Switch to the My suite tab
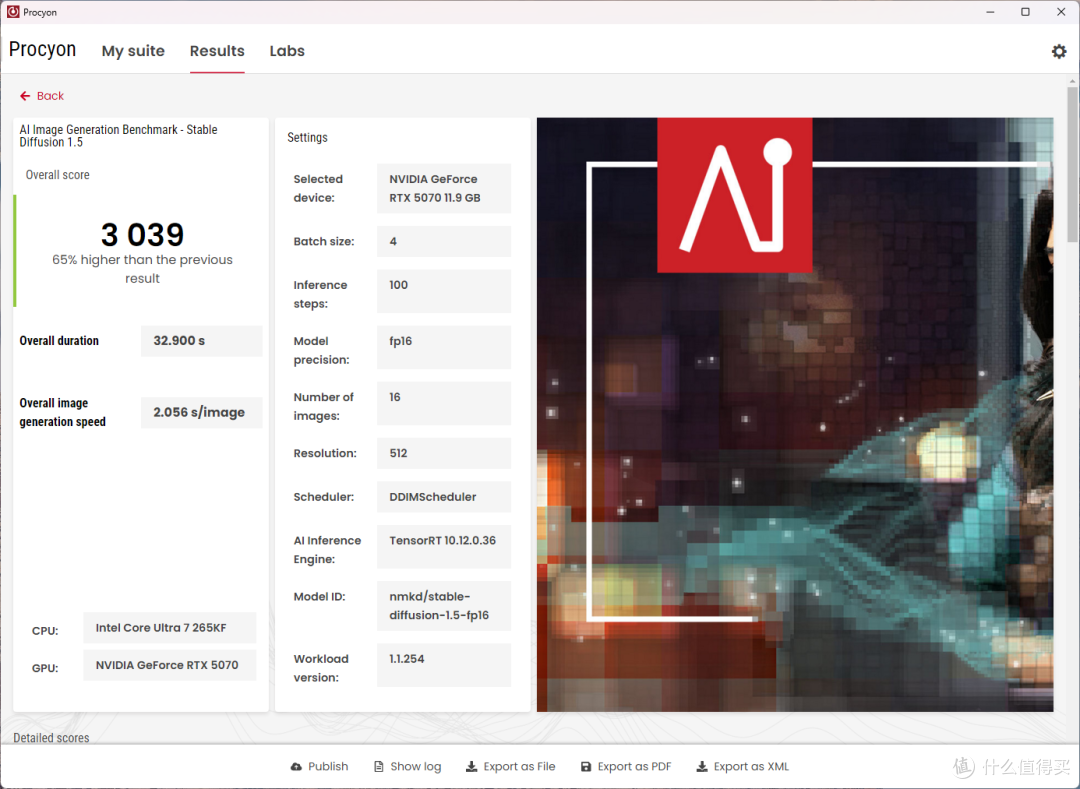Image resolution: width=1080 pixels, height=789 pixels. tap(133, 51)
